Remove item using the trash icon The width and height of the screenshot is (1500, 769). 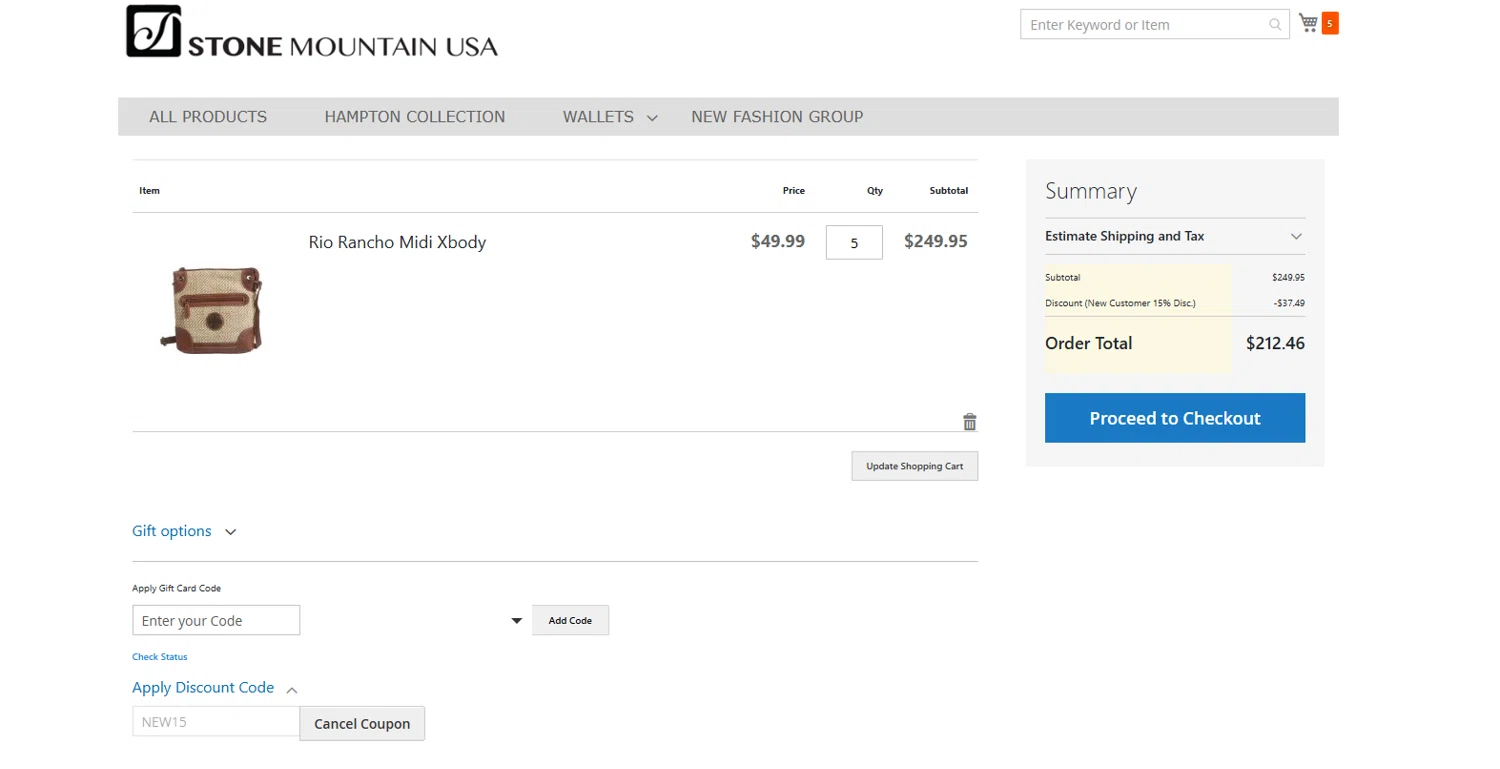[969, 422]
